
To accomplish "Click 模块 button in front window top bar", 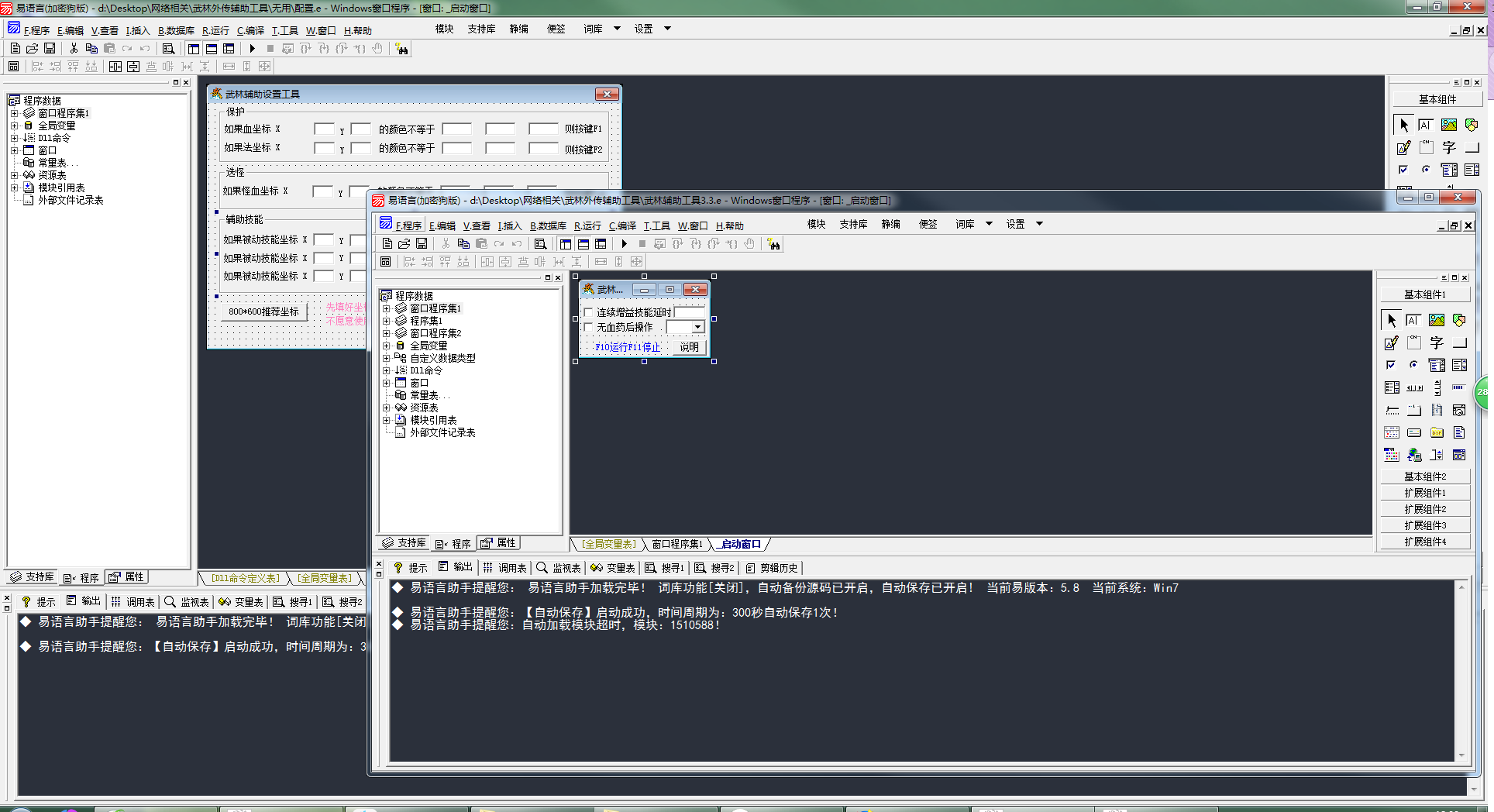I will pyautogui.click(x=816, y=224).
